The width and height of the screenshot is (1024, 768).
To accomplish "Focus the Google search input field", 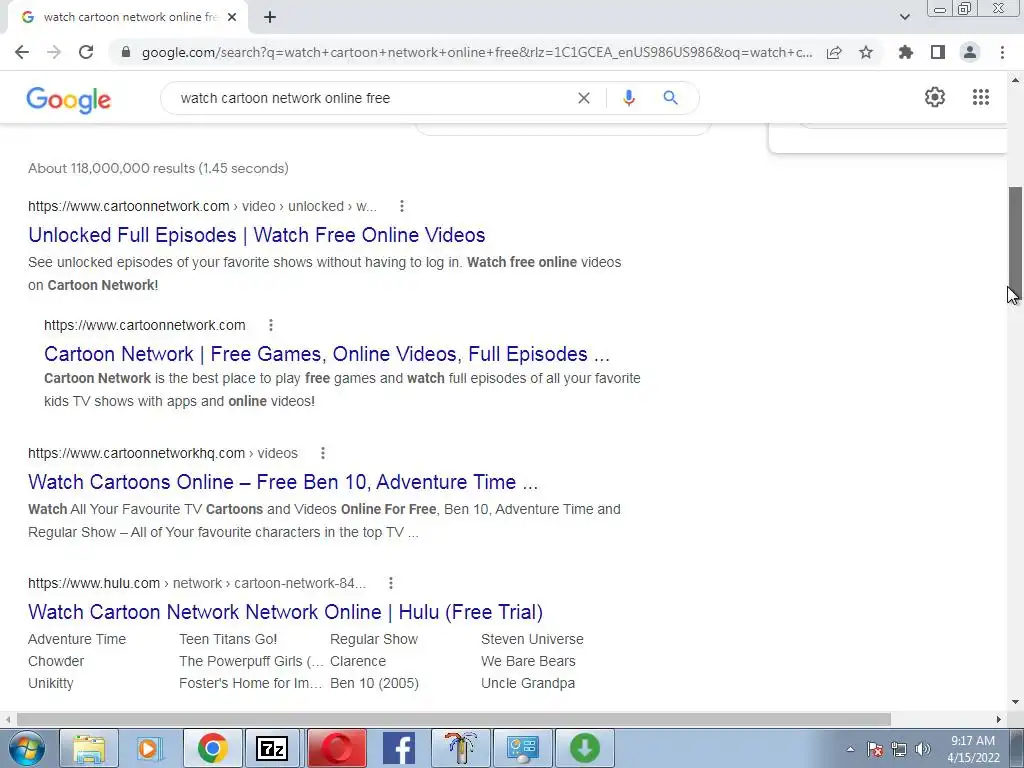I will coord(372,98).
